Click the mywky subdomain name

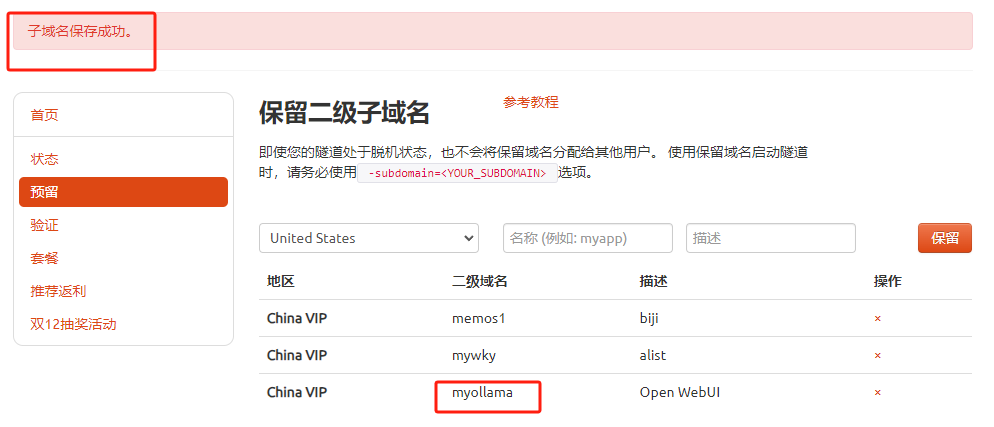tap(474, 355)
